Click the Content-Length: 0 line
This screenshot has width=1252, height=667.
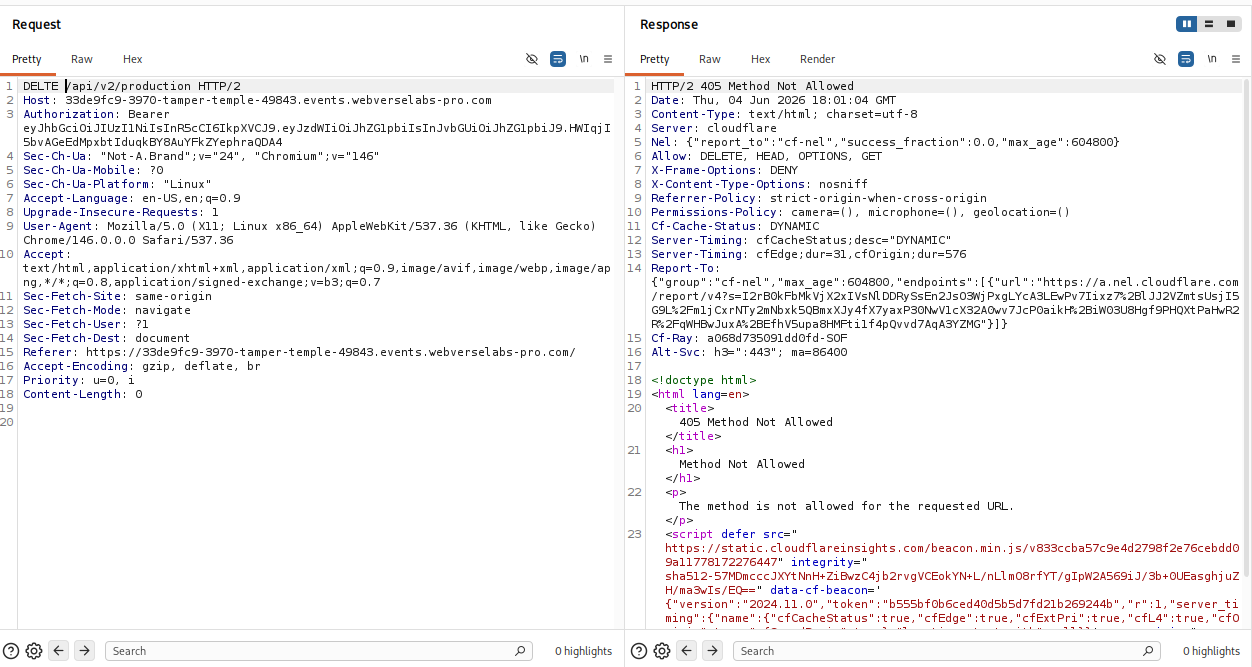pyautogui.click(x=83, y=394)
